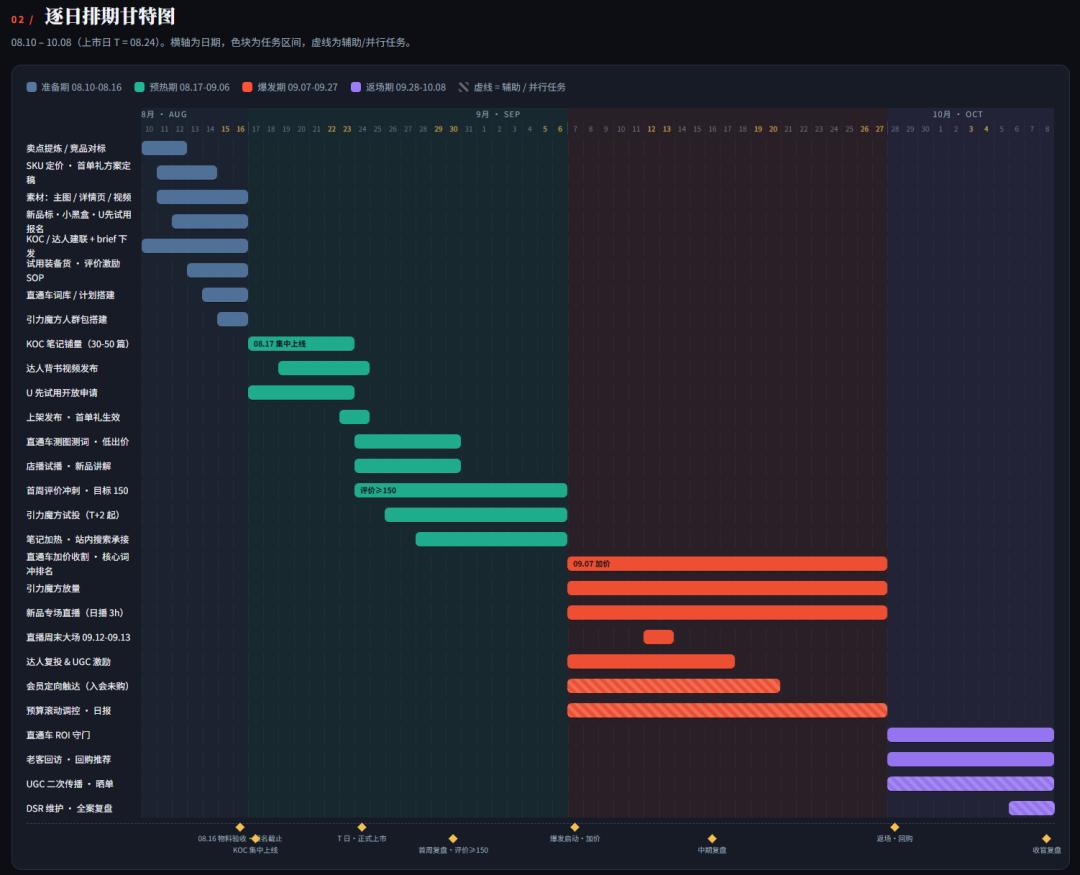Click the DSR 维护·全案复盘 row label
Screen dimensions: 1080x875
pyautogui.click(x=70, y=808)
